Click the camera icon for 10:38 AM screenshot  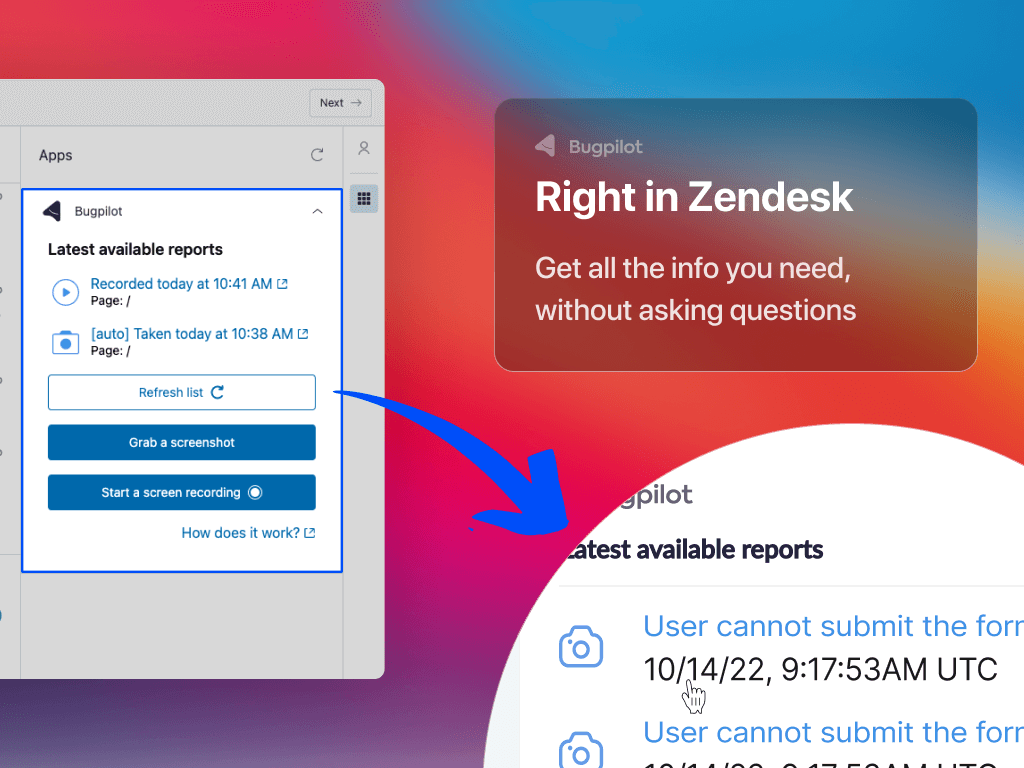point(65,342)
